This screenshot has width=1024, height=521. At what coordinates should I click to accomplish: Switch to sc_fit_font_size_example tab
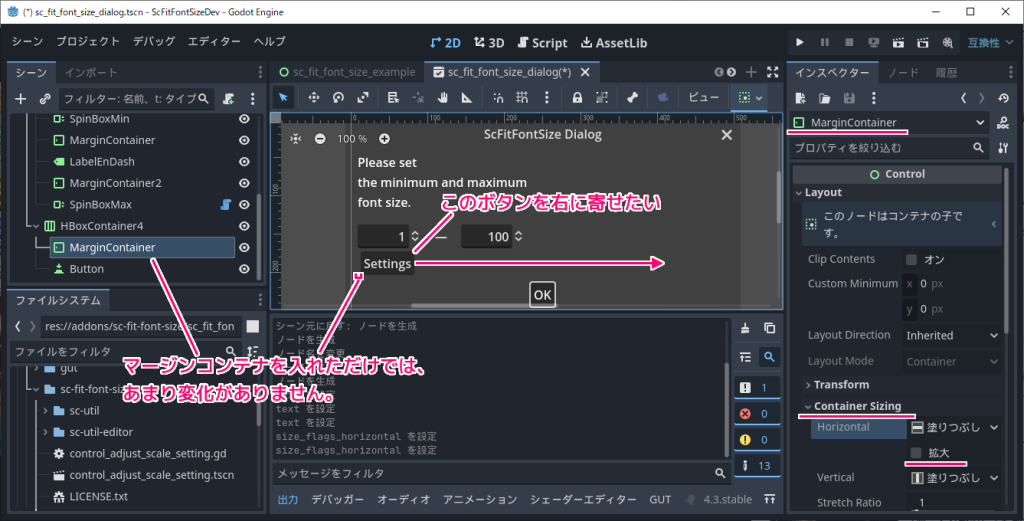(x=348, y=72)
